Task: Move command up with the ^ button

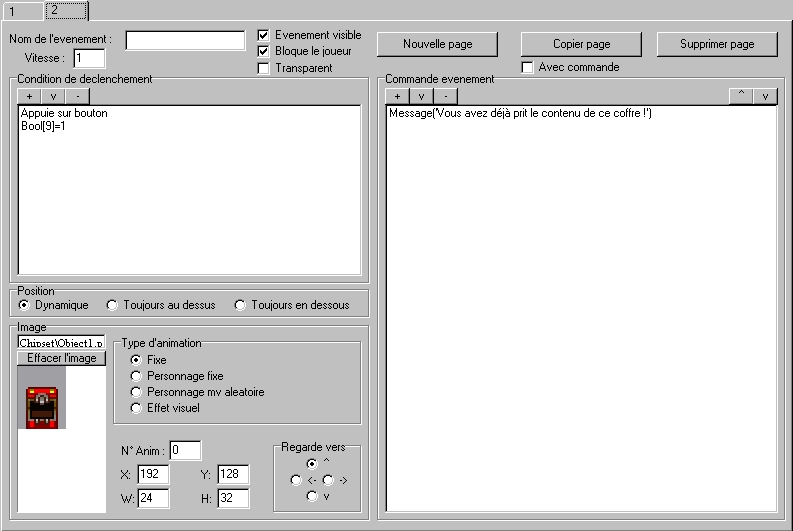Action: pos(741,96)
